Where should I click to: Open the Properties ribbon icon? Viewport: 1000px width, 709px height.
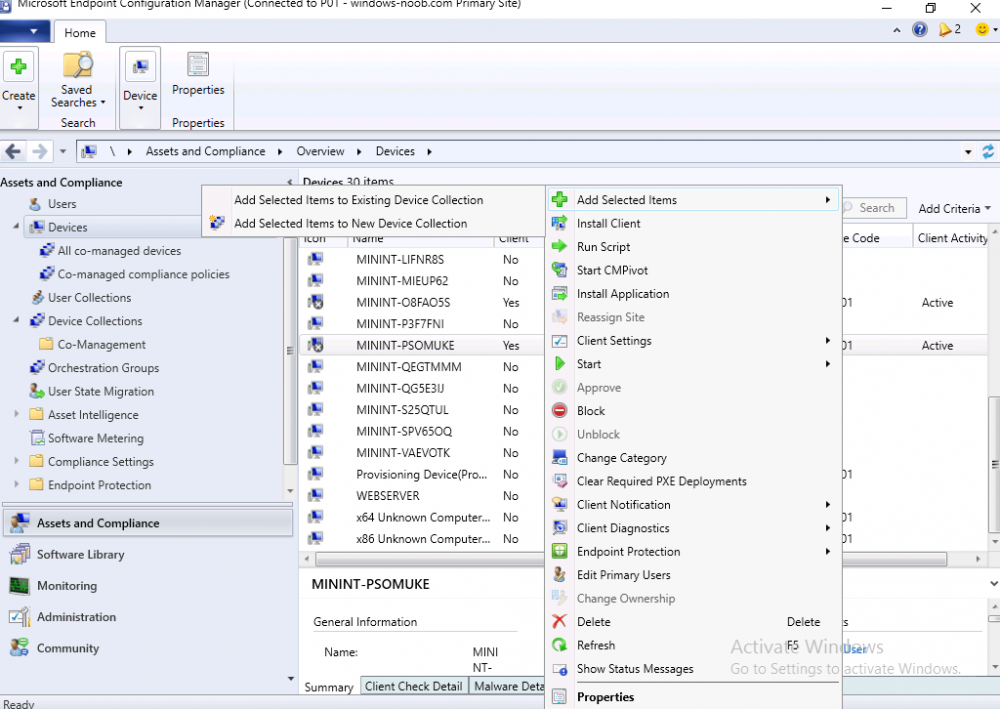click(198, 64)
